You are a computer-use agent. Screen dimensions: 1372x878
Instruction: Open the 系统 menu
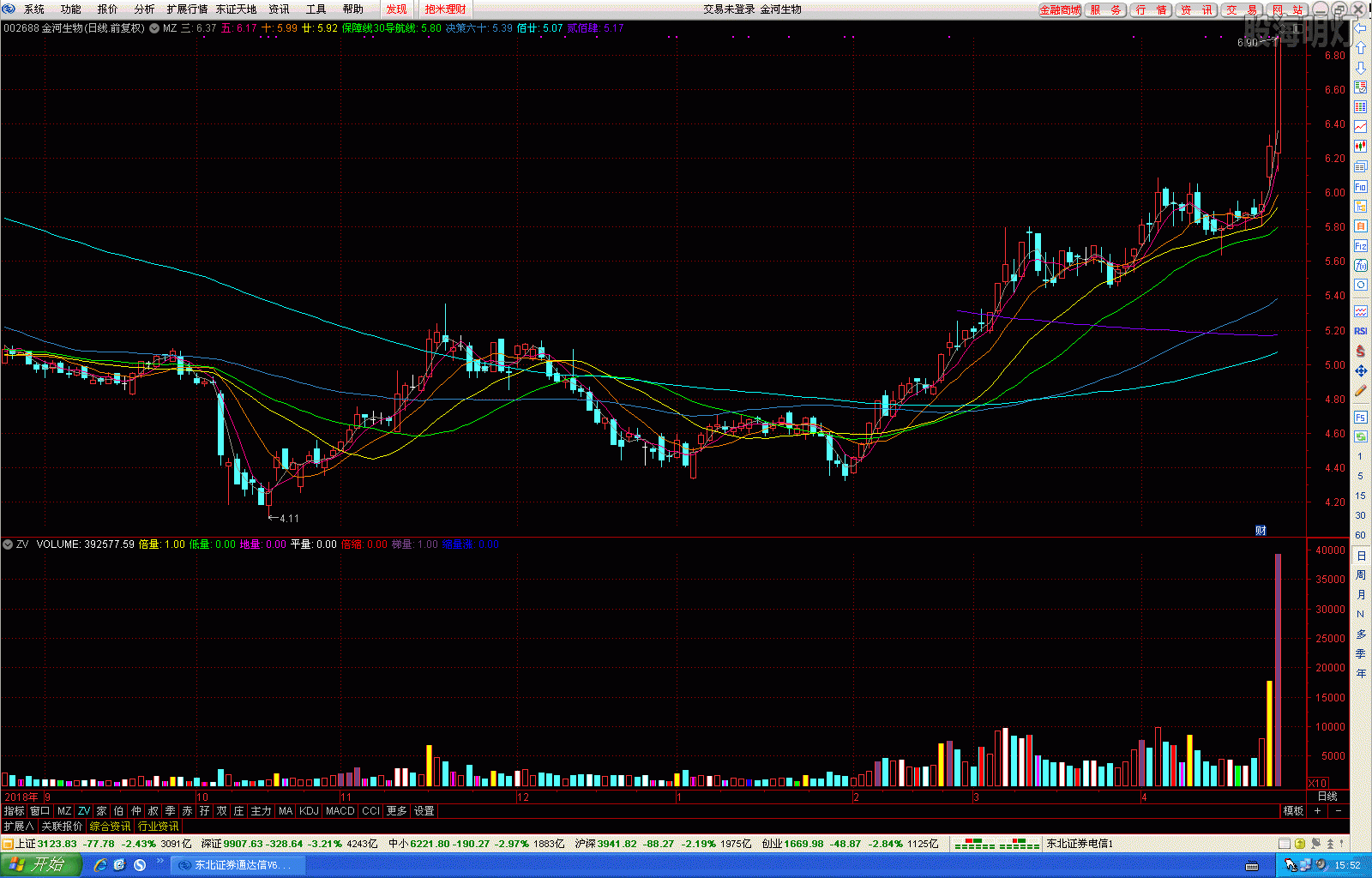pyautogui.click(x=34, y=9)
